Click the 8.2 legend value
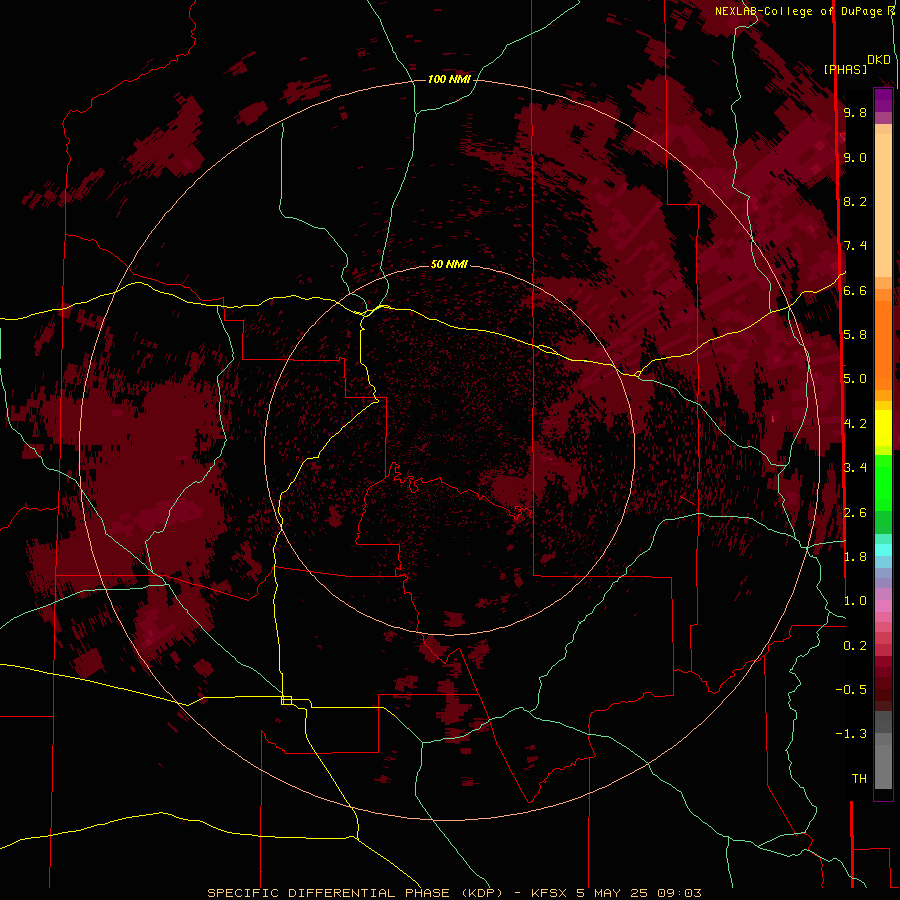This screenshot has width=900, height=900. point(855,201)
